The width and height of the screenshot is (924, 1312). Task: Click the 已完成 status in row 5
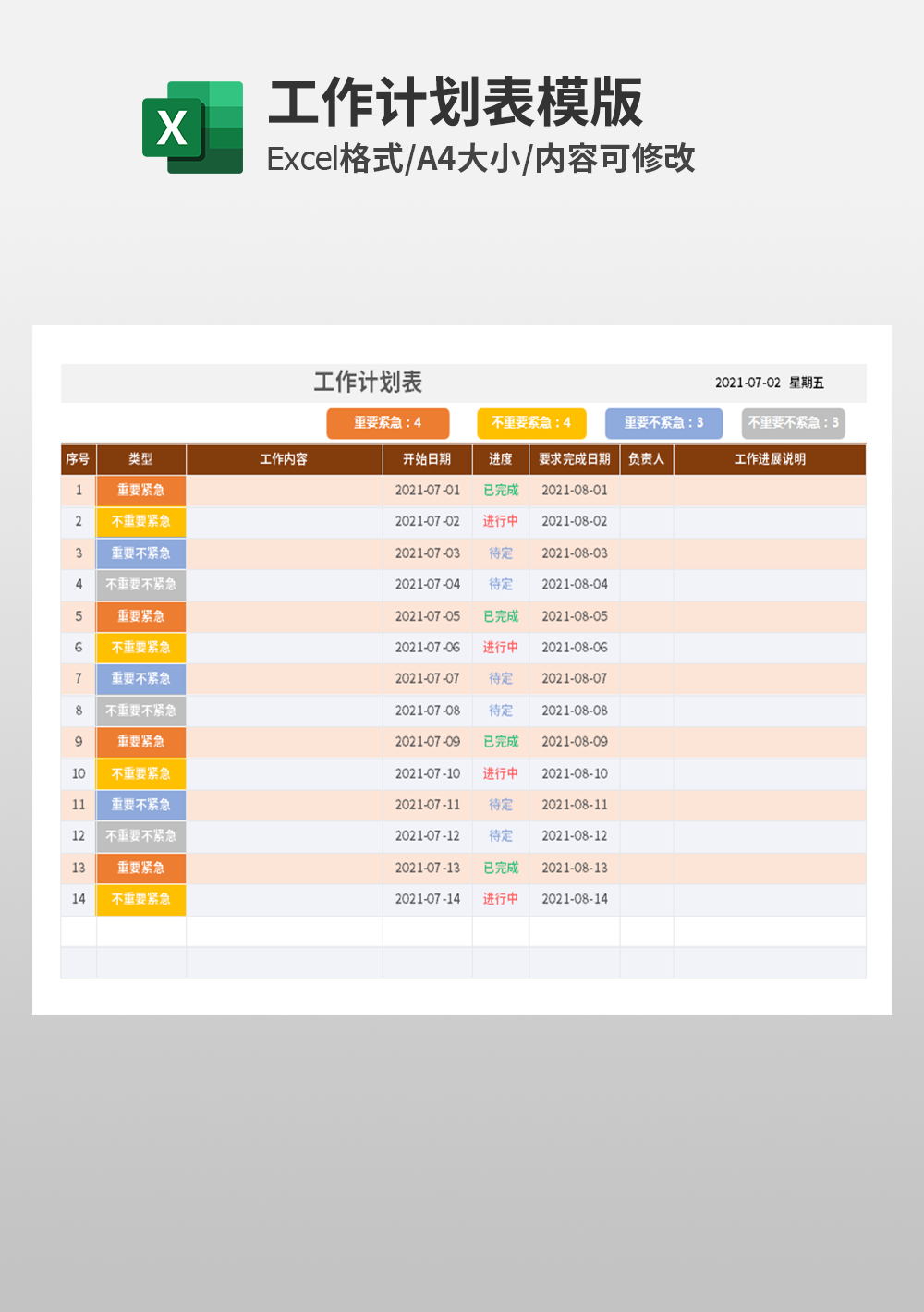[x=501, y=616]
